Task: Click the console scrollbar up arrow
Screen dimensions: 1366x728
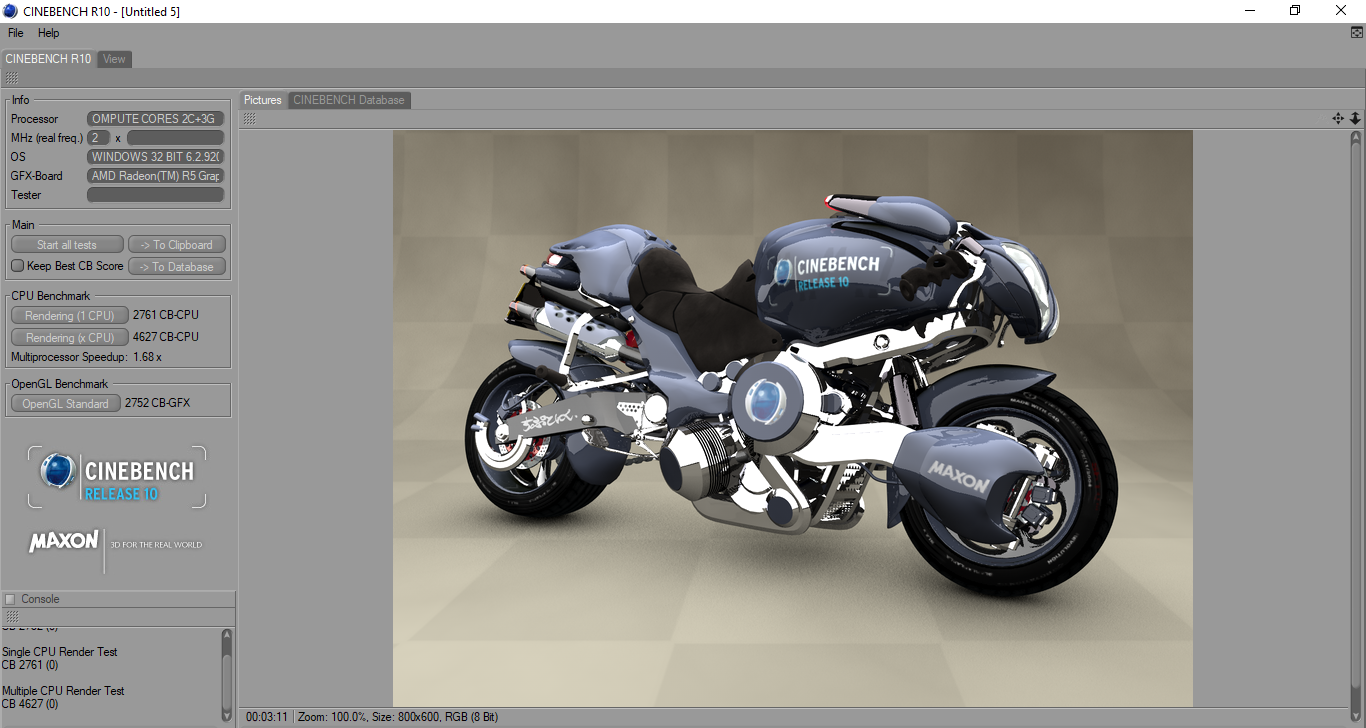Action: pos(227,635)
